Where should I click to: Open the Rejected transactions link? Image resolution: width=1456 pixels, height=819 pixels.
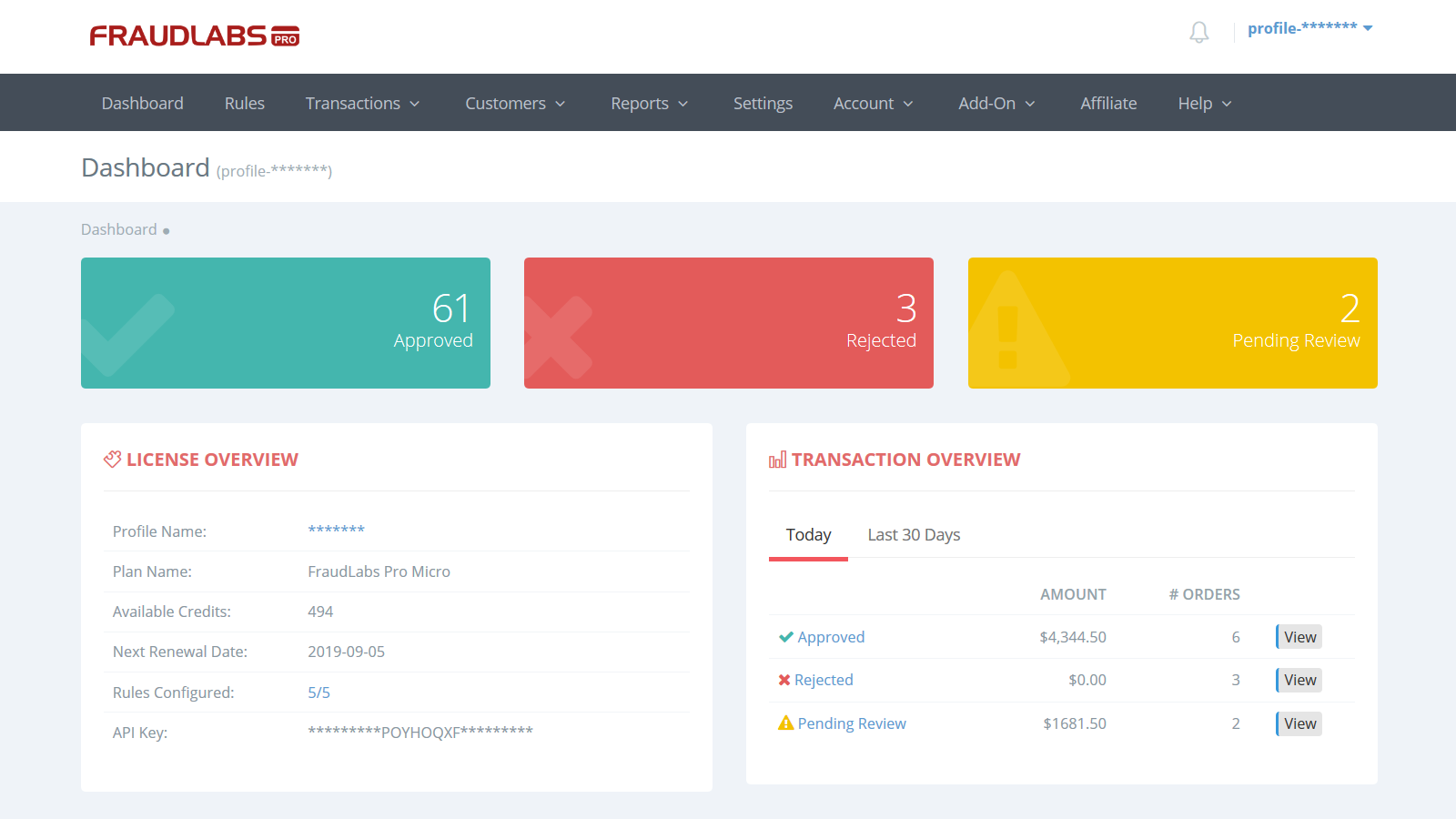[x=824, y=680]
